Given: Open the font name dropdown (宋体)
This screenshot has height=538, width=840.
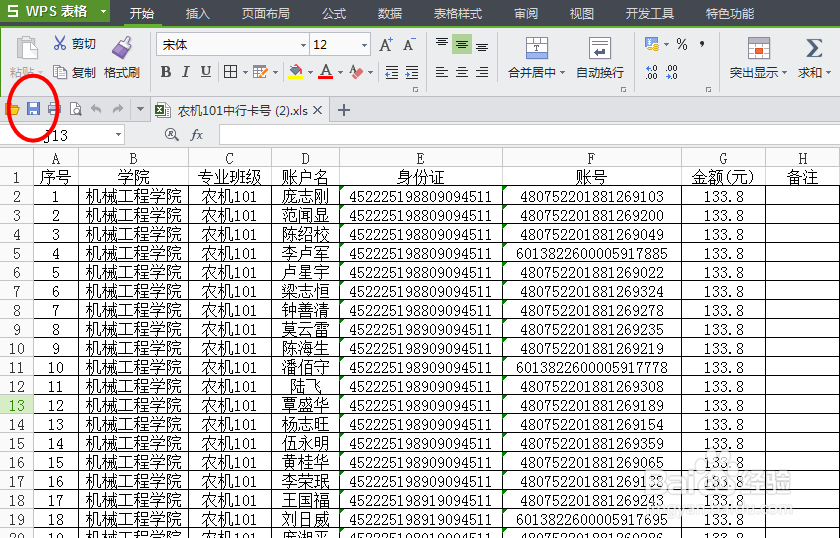Looking at the screenshot, I should click(x=303, y=45).
